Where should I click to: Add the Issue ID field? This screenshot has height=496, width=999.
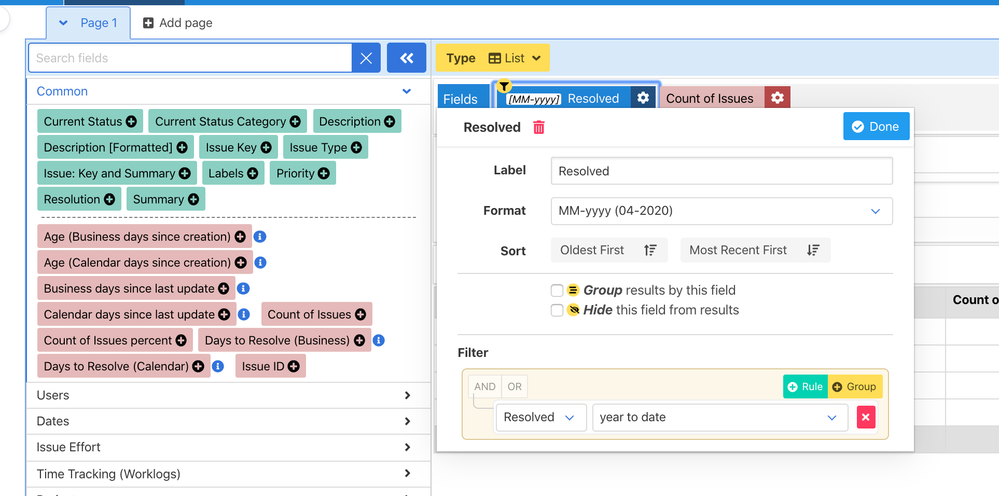coord(294,366)
